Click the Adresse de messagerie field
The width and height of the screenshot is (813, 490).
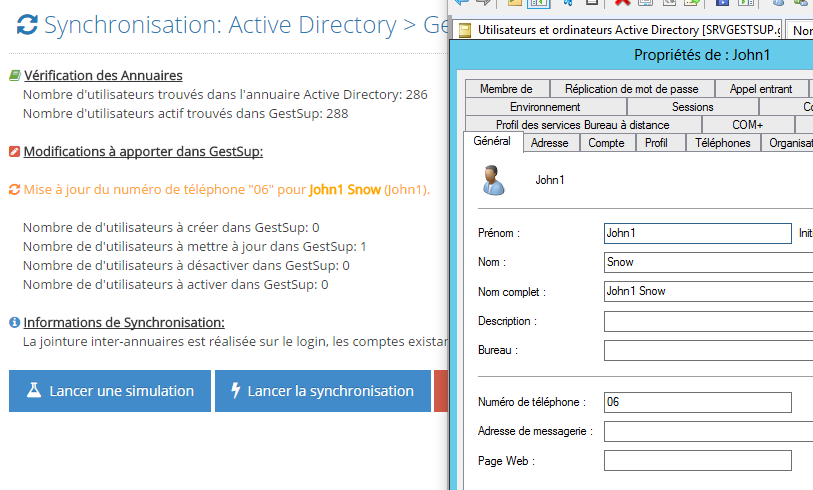(x=708, y=431)
